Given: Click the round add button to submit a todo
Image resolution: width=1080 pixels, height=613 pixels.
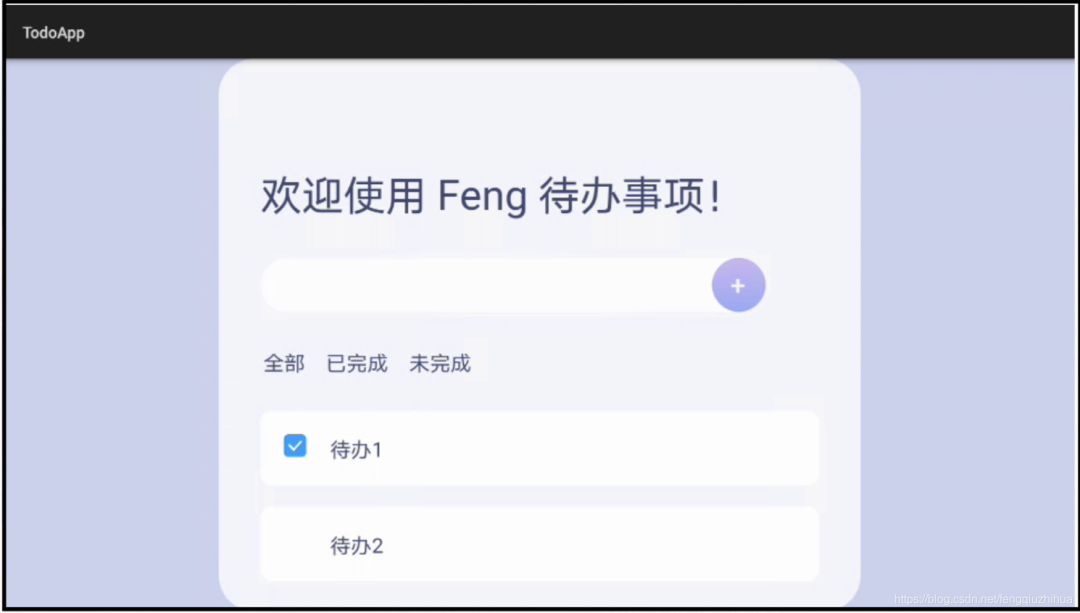Looking at the screenshot, I should pos(738,285).
